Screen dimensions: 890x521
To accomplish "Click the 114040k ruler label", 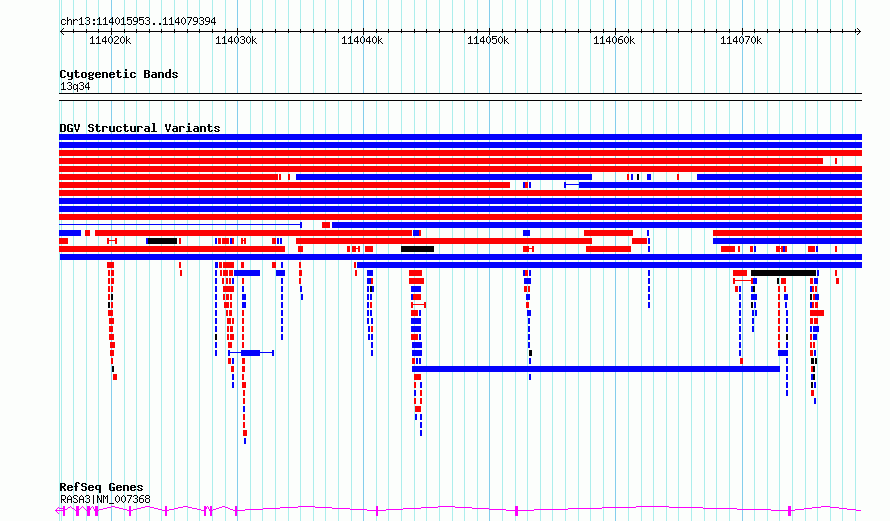I will 362,41.
